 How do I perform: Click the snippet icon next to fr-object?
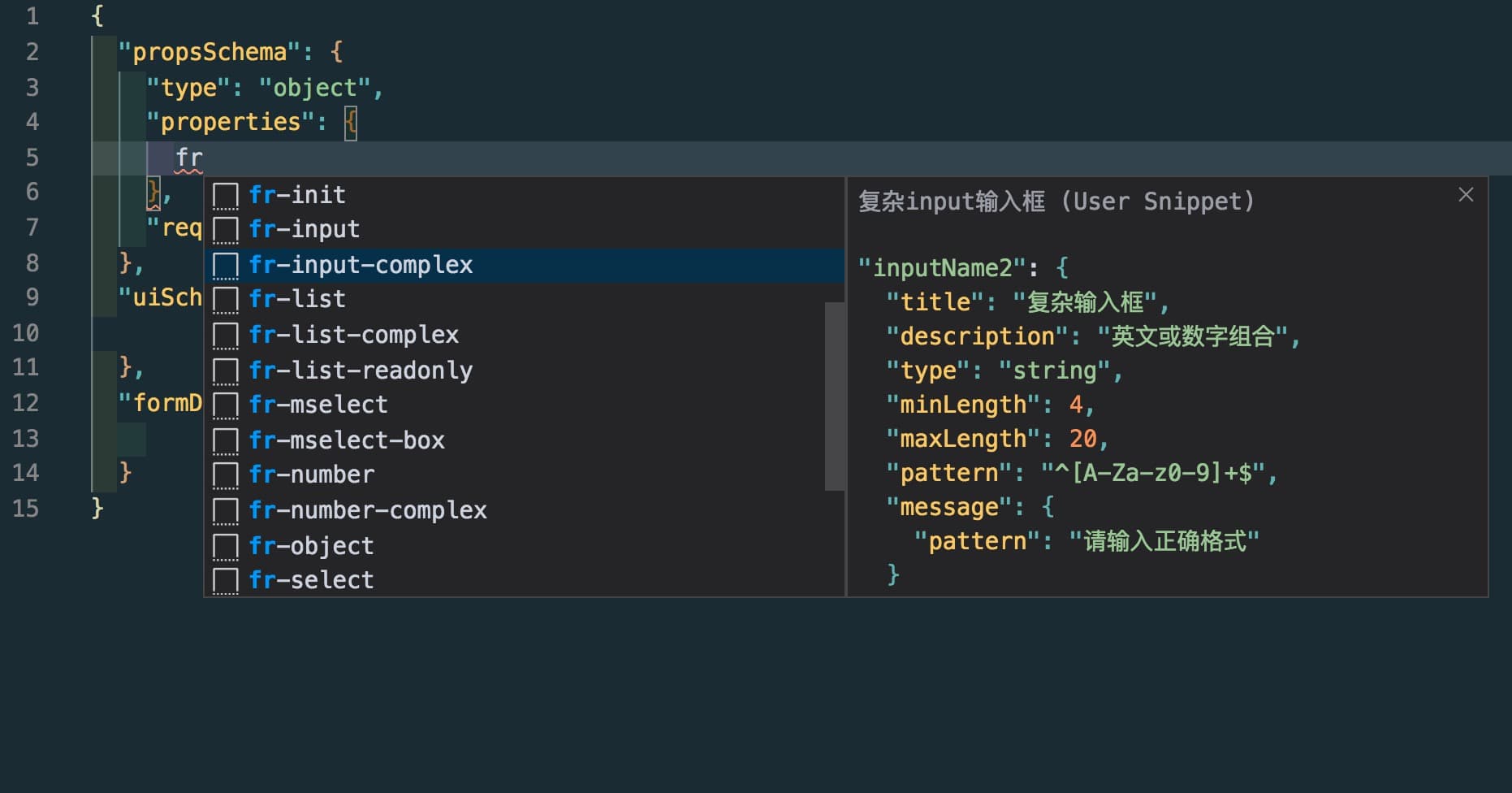coord(225,546)
